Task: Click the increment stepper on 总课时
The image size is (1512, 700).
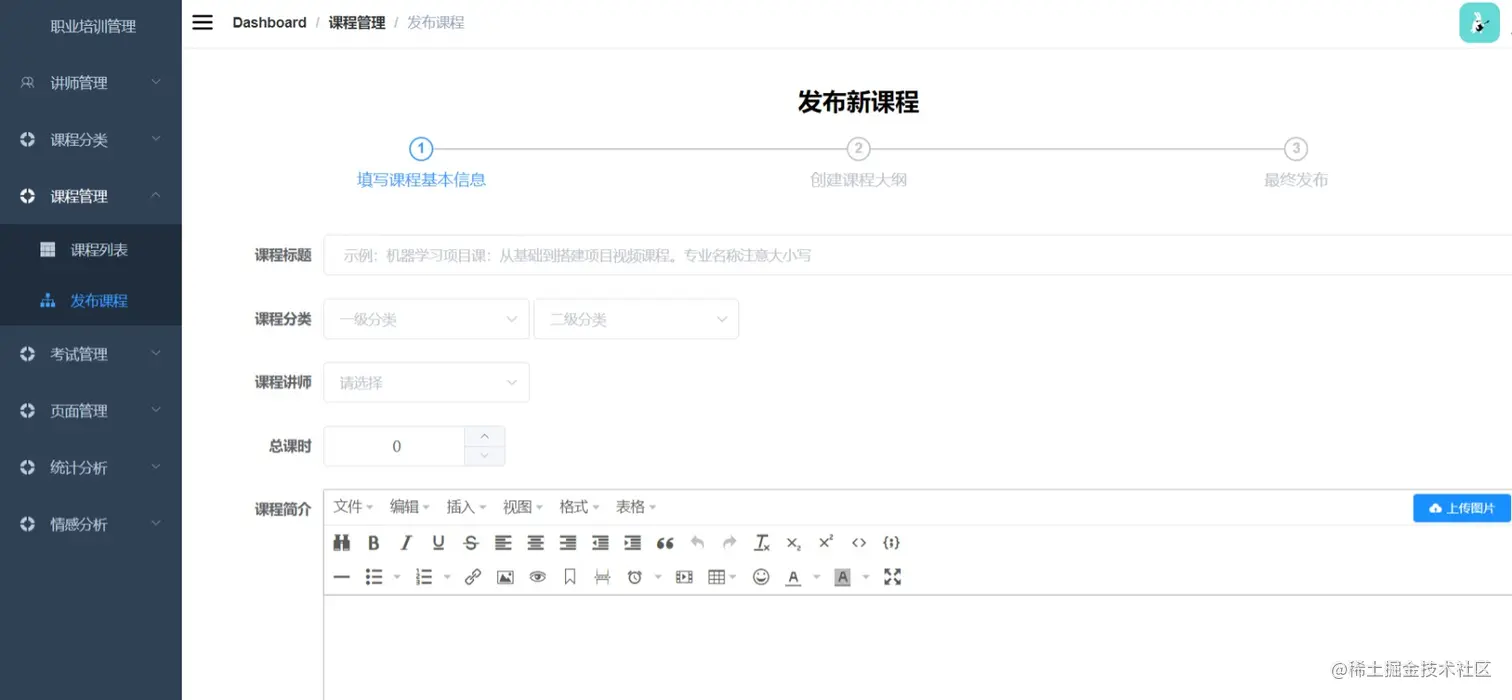Action: point(485,434)
